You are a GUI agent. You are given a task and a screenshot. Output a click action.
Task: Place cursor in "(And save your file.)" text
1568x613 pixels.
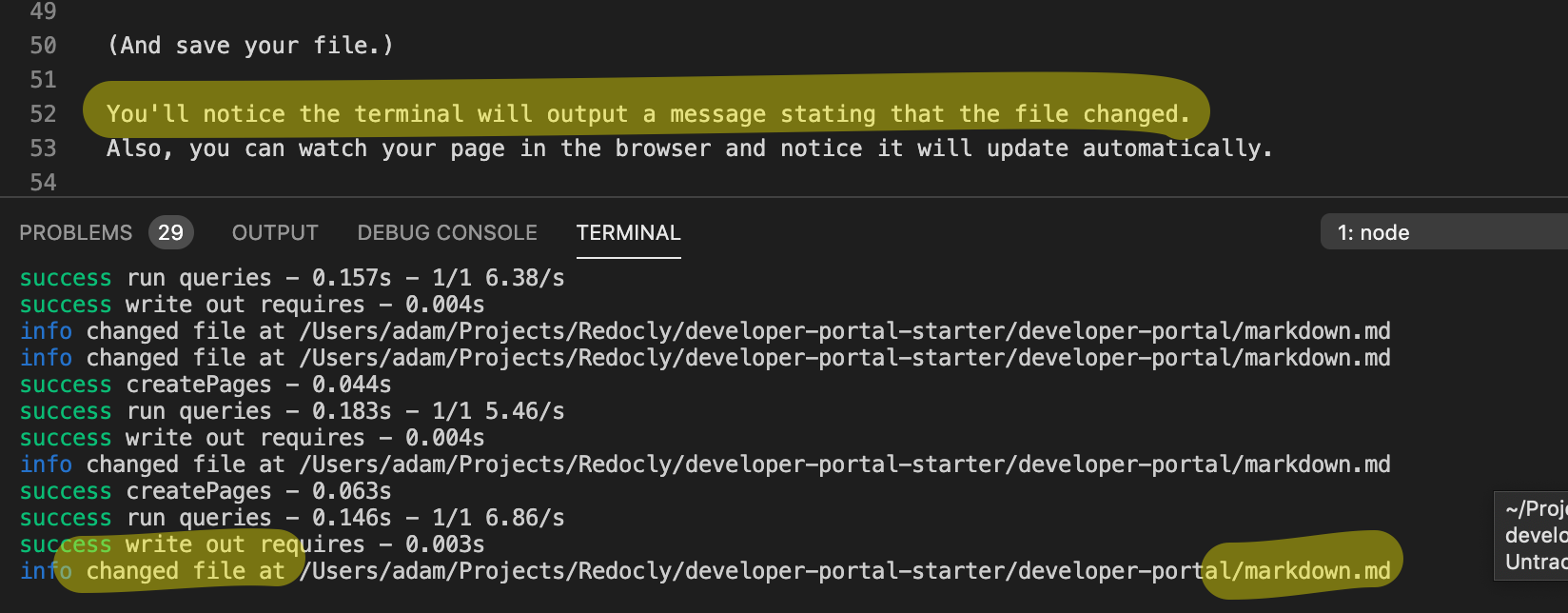[249, 46]
